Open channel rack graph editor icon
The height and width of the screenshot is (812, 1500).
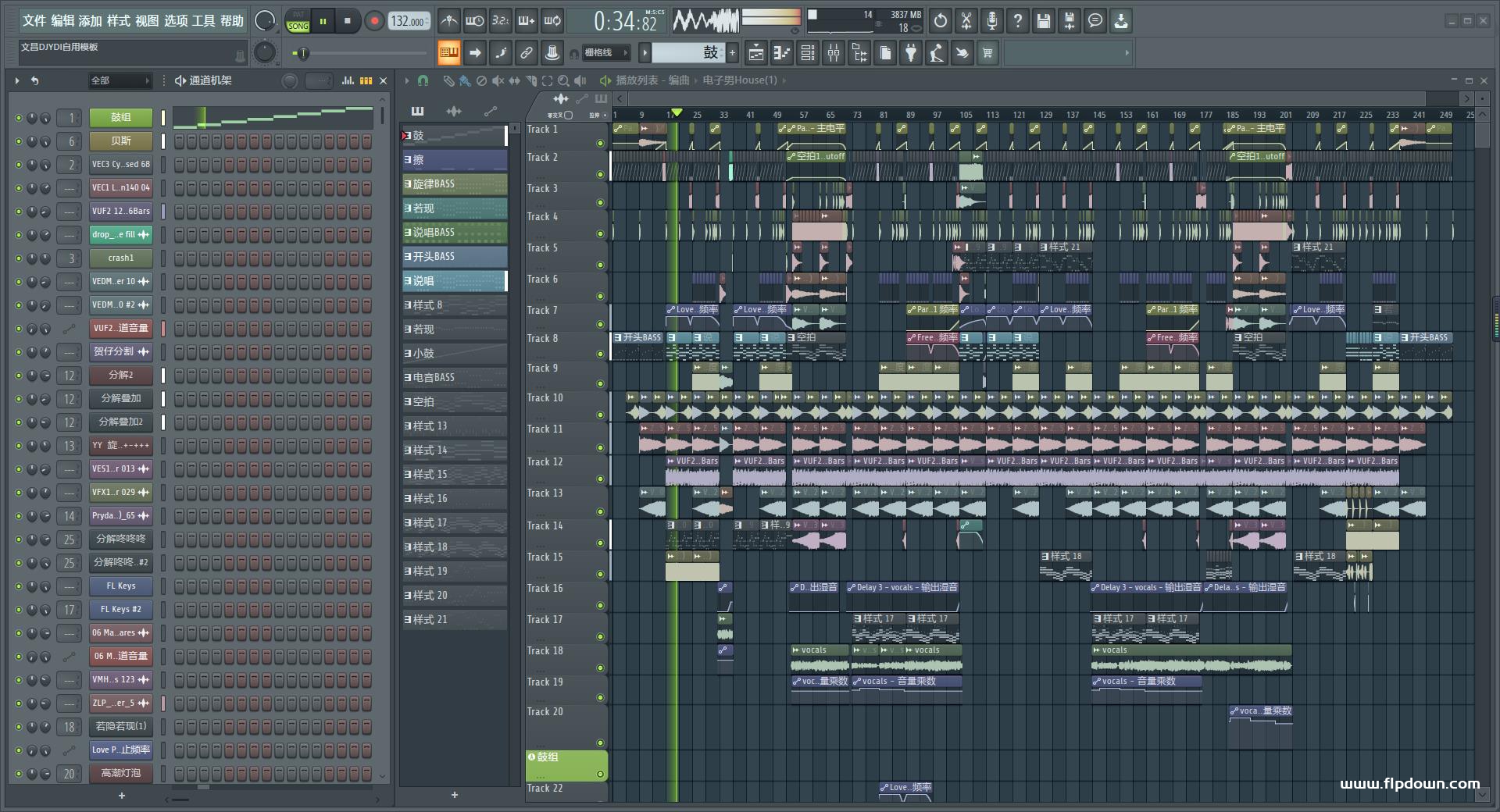pyautogui.click(x=348, y=80)
